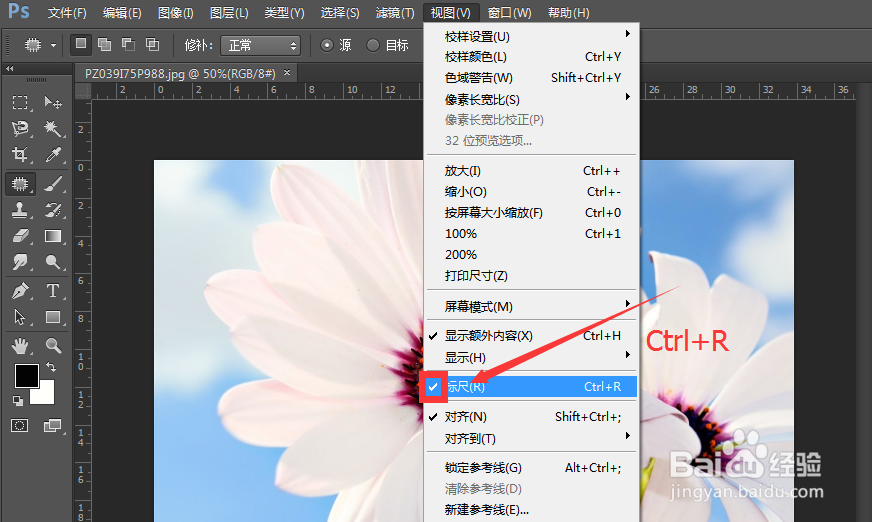Select the Clone Stamp tool
Screen dimensions: 872x522
20,210
